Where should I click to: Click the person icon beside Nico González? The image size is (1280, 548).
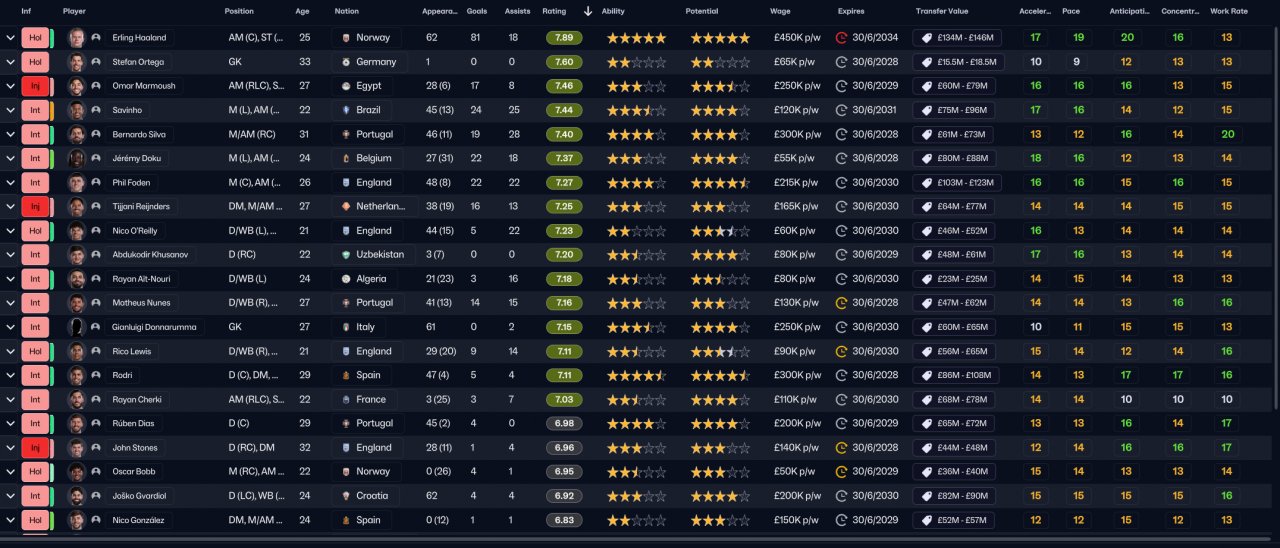96,520
